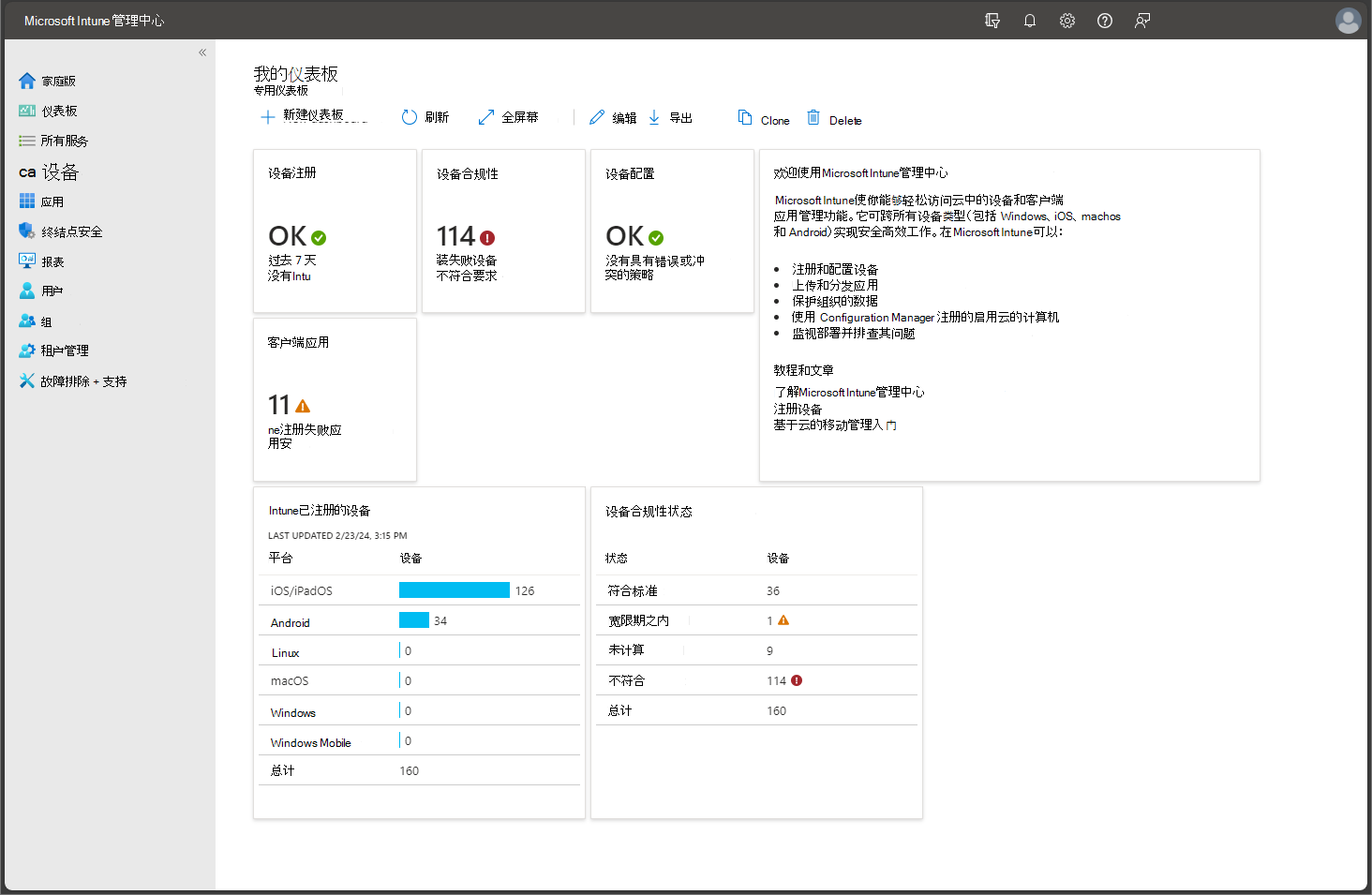Open the feedback icon in header

point(1142,21)
